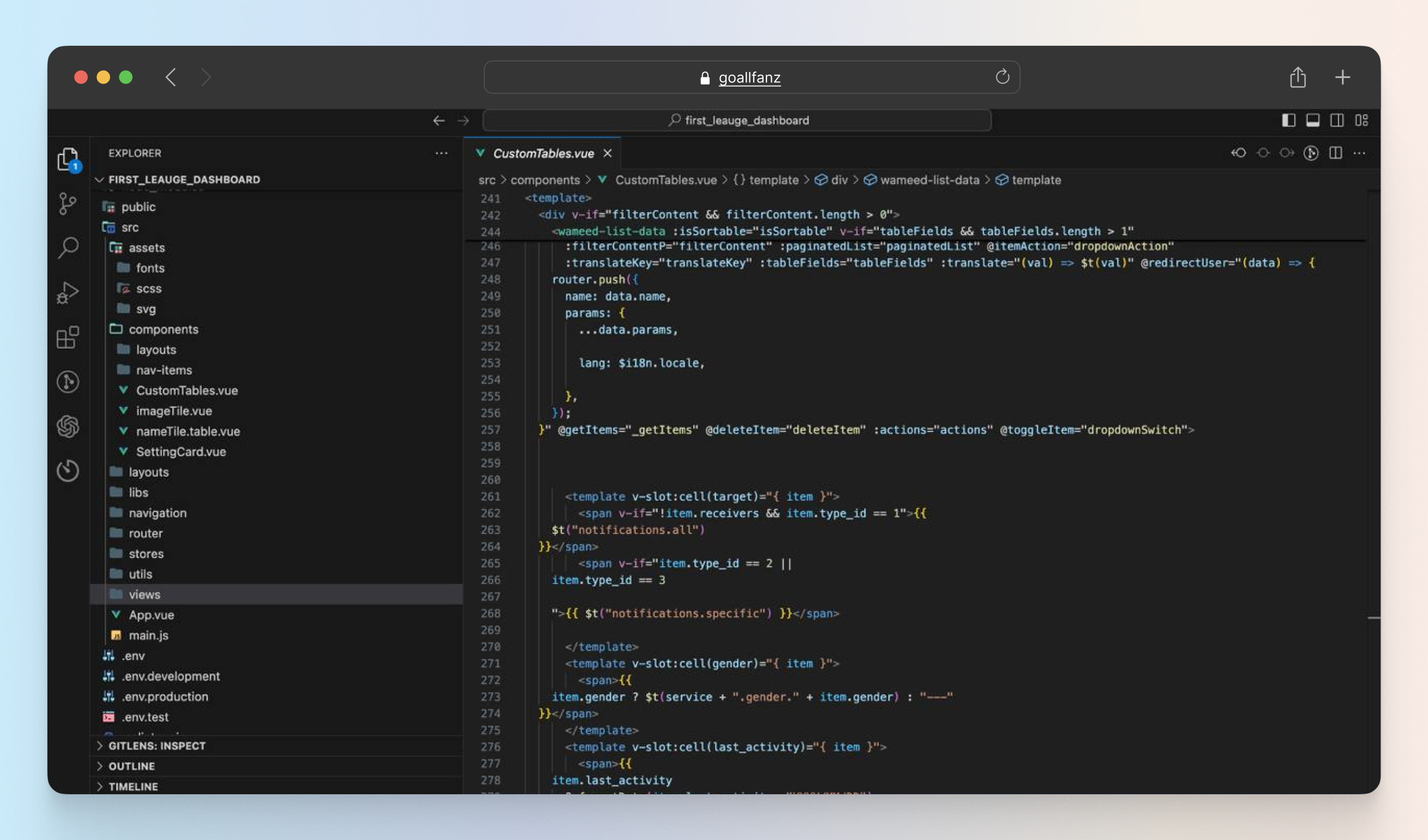This screenshot has height=840, width=1428.
Task: Open a new browser tab with plus
Action: [1342, 77]
